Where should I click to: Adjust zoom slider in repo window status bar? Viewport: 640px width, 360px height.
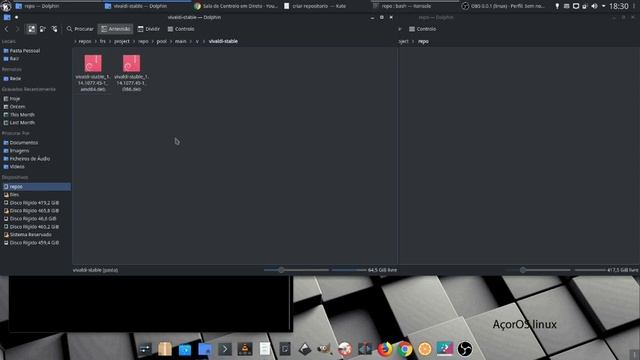pos(538,270)
